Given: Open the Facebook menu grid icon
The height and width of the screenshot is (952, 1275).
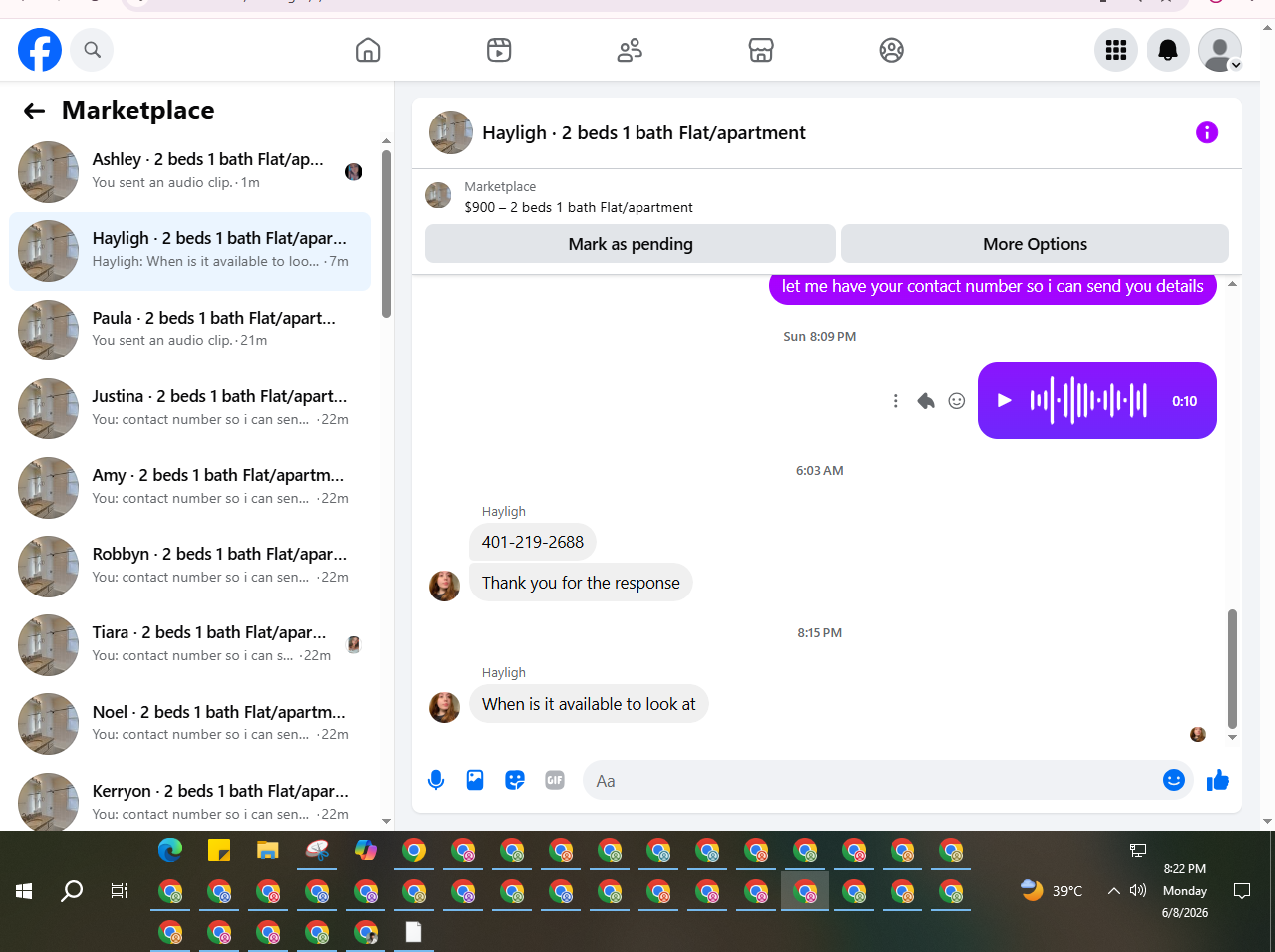Looking at the screenshot, I should 1116,50.
